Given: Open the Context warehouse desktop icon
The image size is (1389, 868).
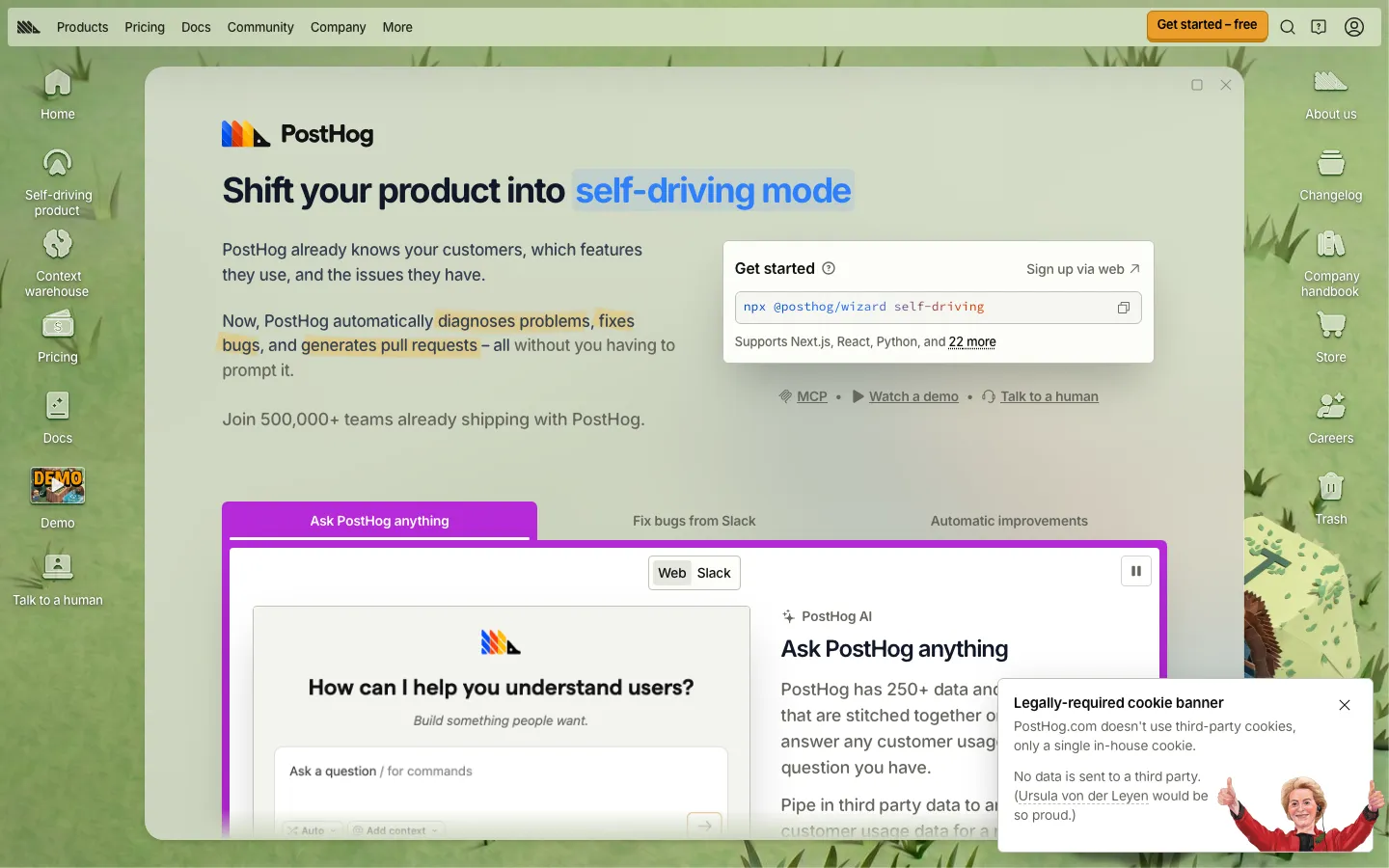Looking at the screenshot, I should [58, 263].
